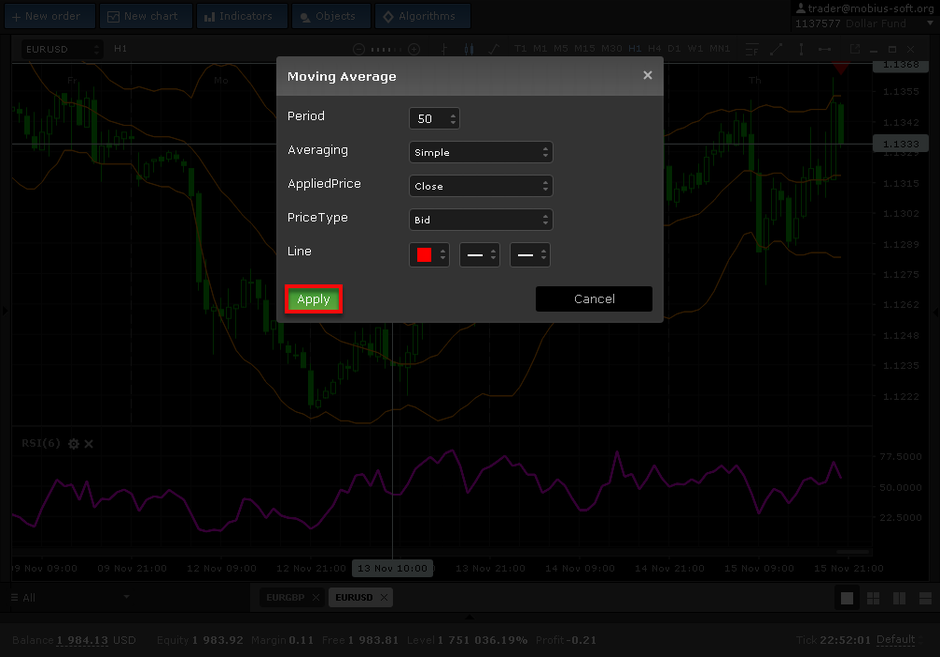Open the Algorithms menu
Image resolution: width=940 pixels, height=657 pixels.
pos(422,16)
